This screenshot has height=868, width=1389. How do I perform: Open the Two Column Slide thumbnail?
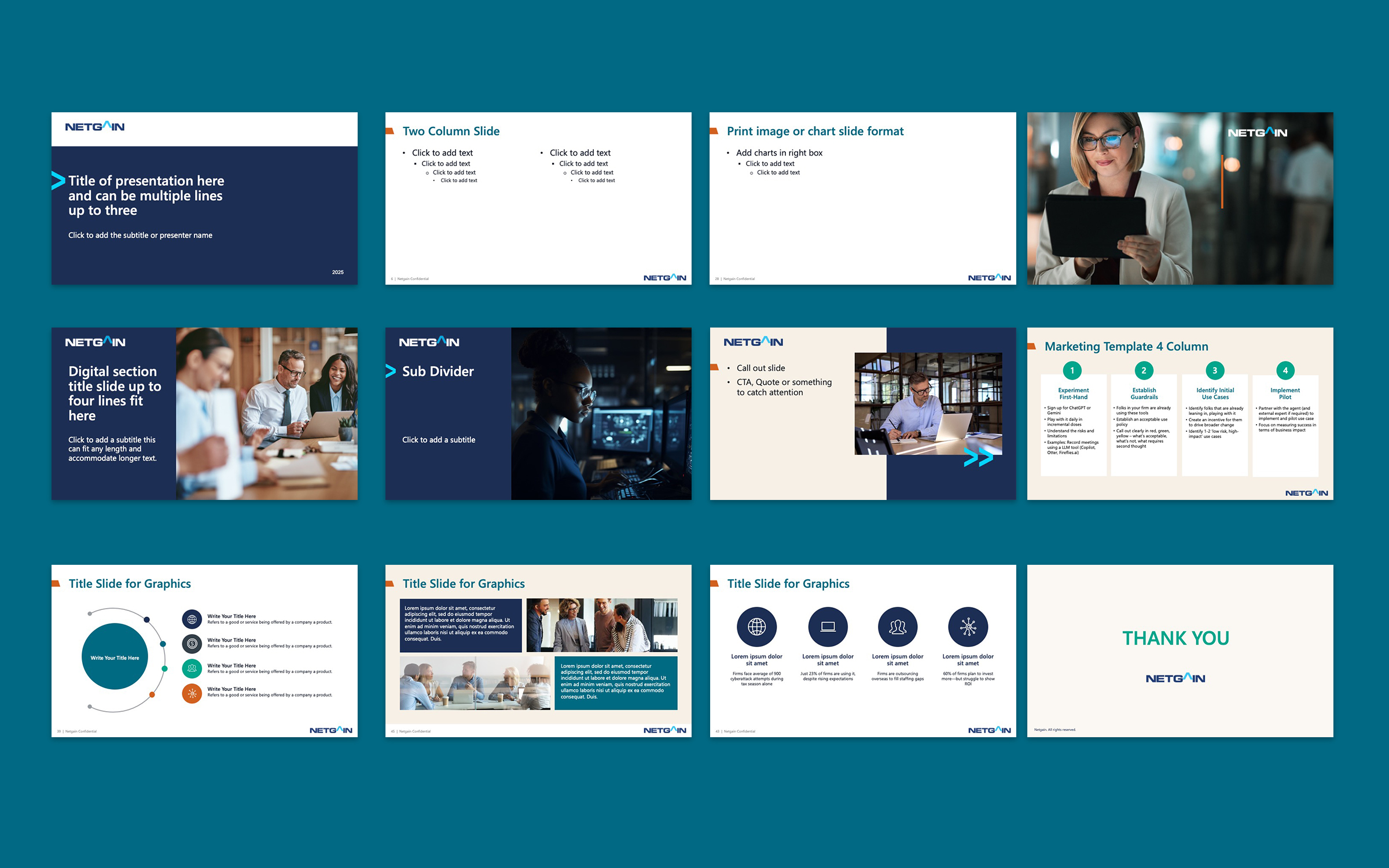tap(538, 198)
